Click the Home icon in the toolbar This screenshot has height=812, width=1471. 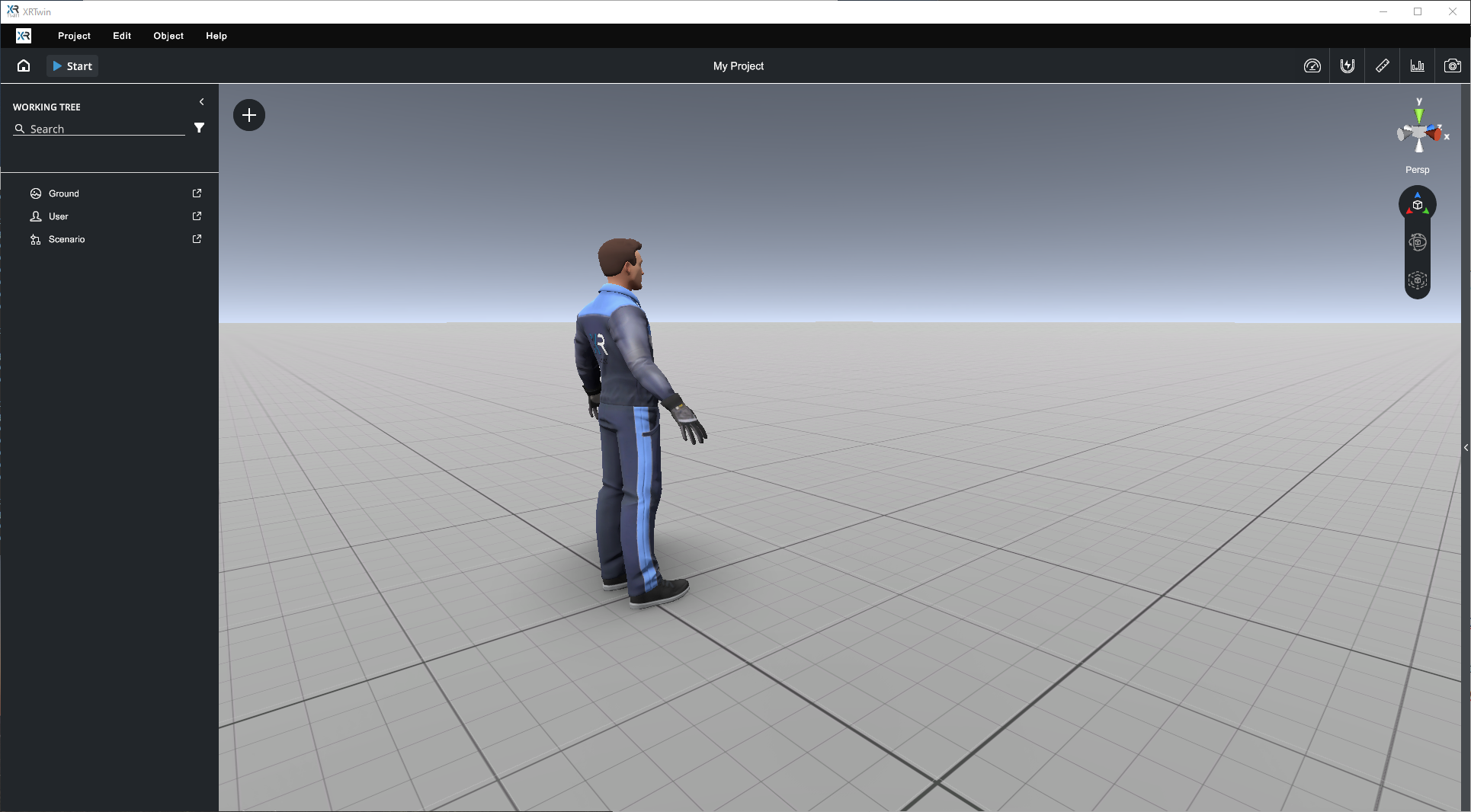[23, 66]
